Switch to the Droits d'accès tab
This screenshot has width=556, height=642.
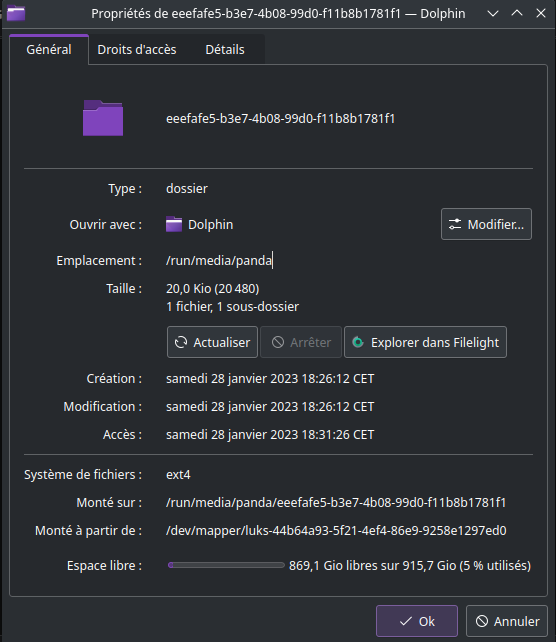click(137, 50)
